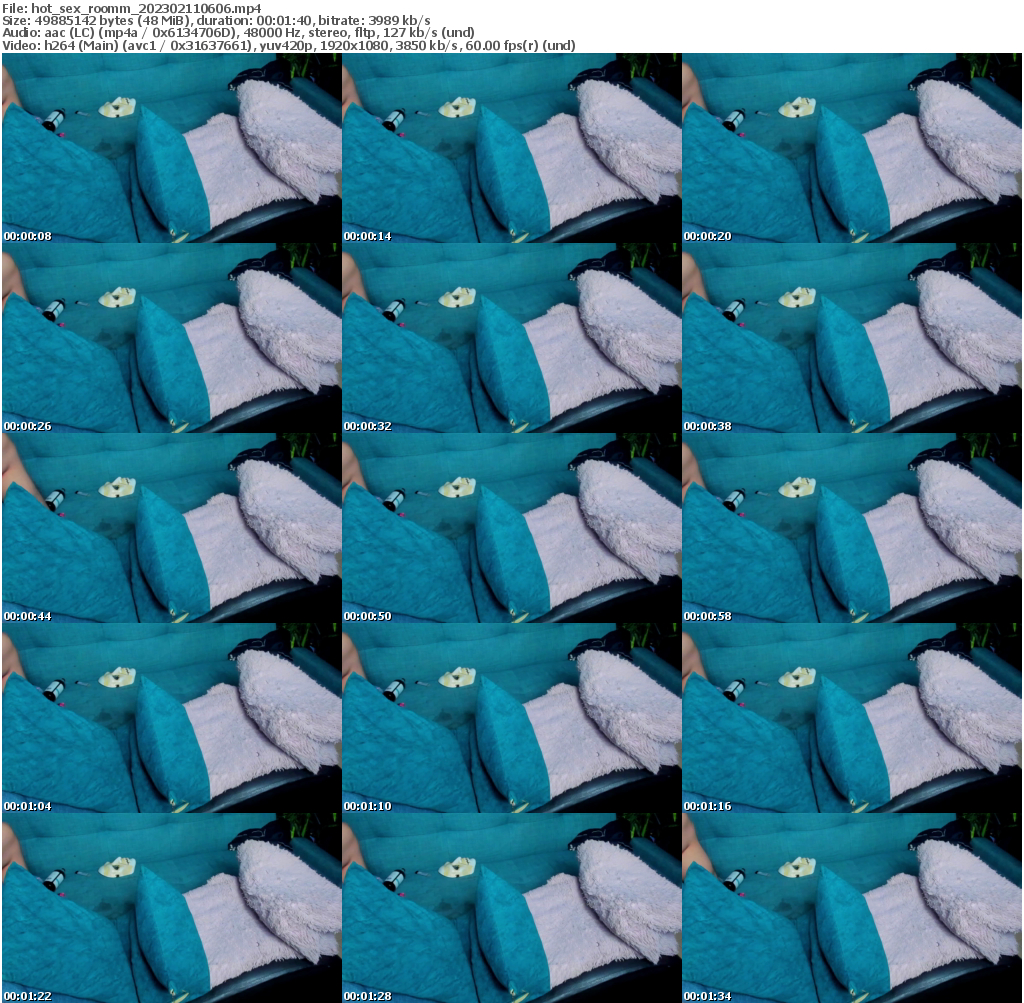Click the 00:00:08 timestamp overlay text

[28, 236]
